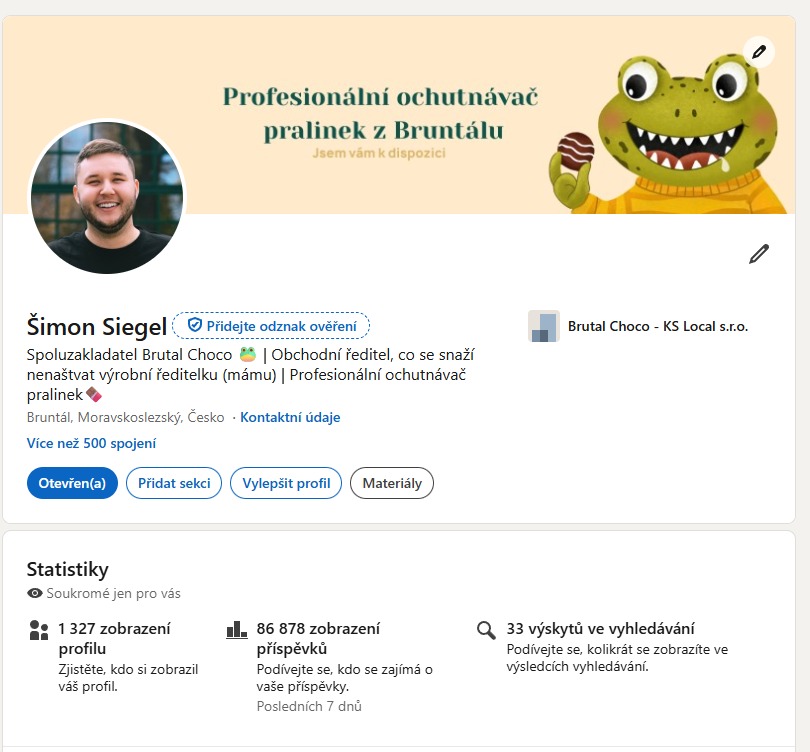
Task: Click the people icon next to profile views
Action: (36, 630)
